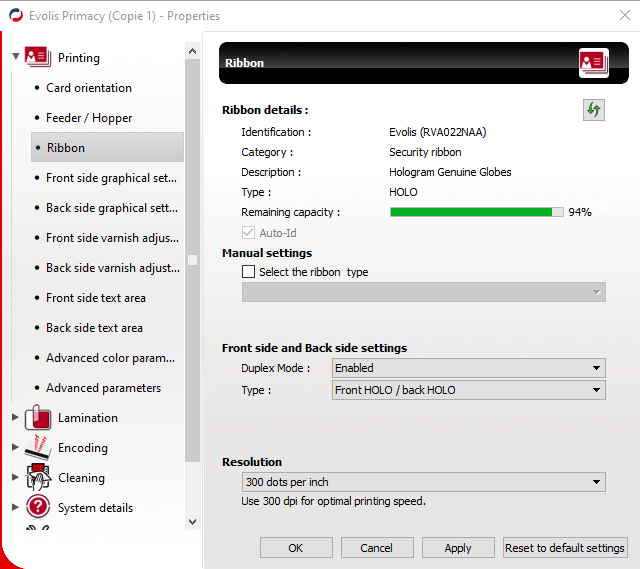Open the Duplex Mode dropdown
Screen dimensions: 640x569
[x=469, y=368]
